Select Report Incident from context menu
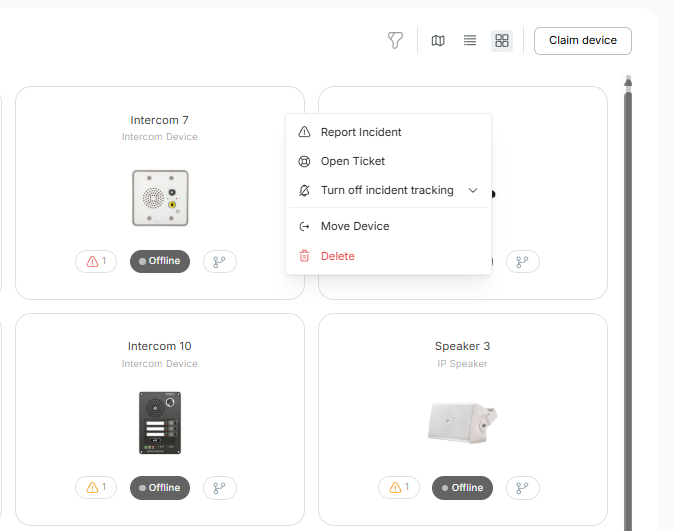 [x=361, y=132]
